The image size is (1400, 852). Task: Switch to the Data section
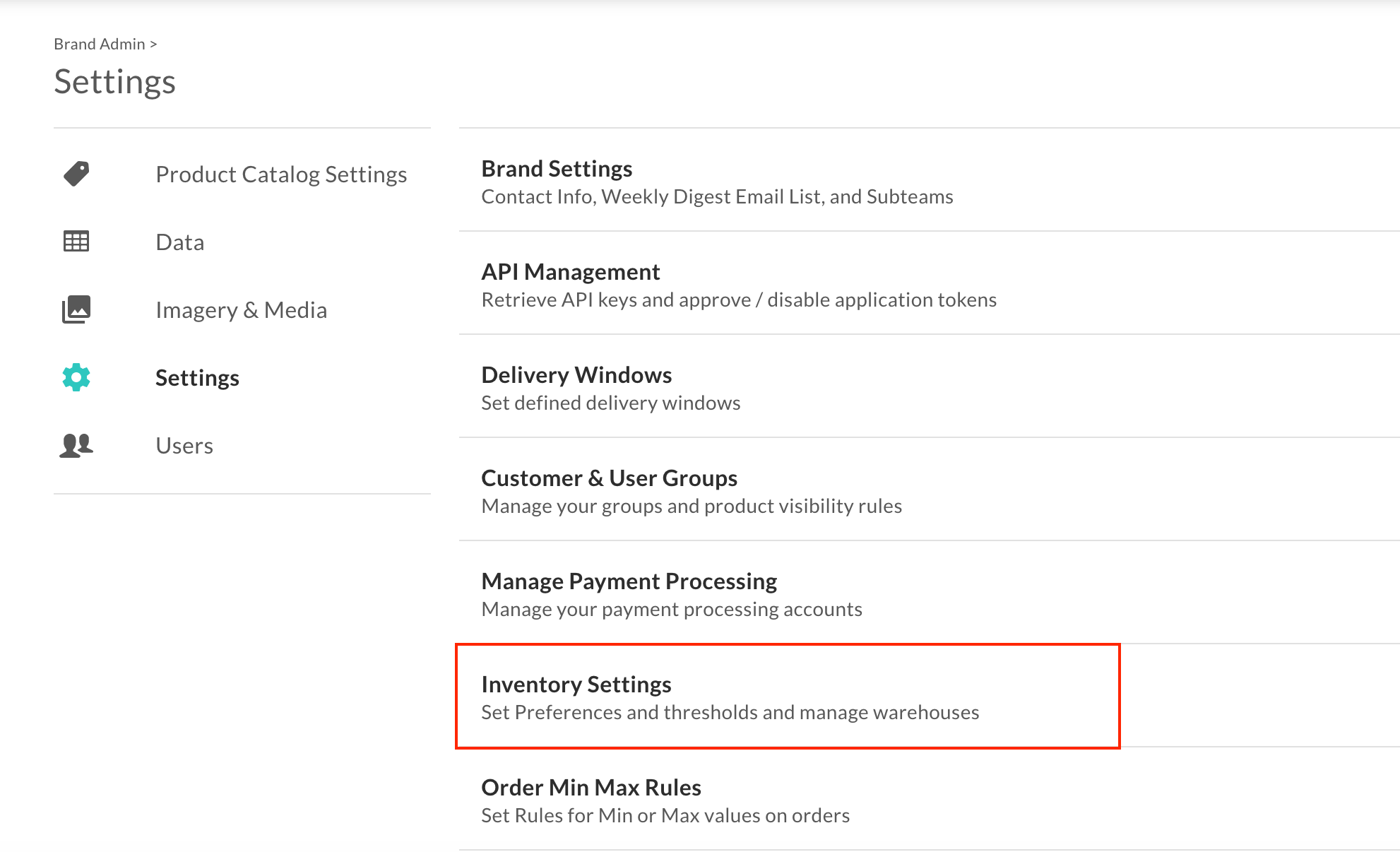pyautogui.click(x=179, y=242)
